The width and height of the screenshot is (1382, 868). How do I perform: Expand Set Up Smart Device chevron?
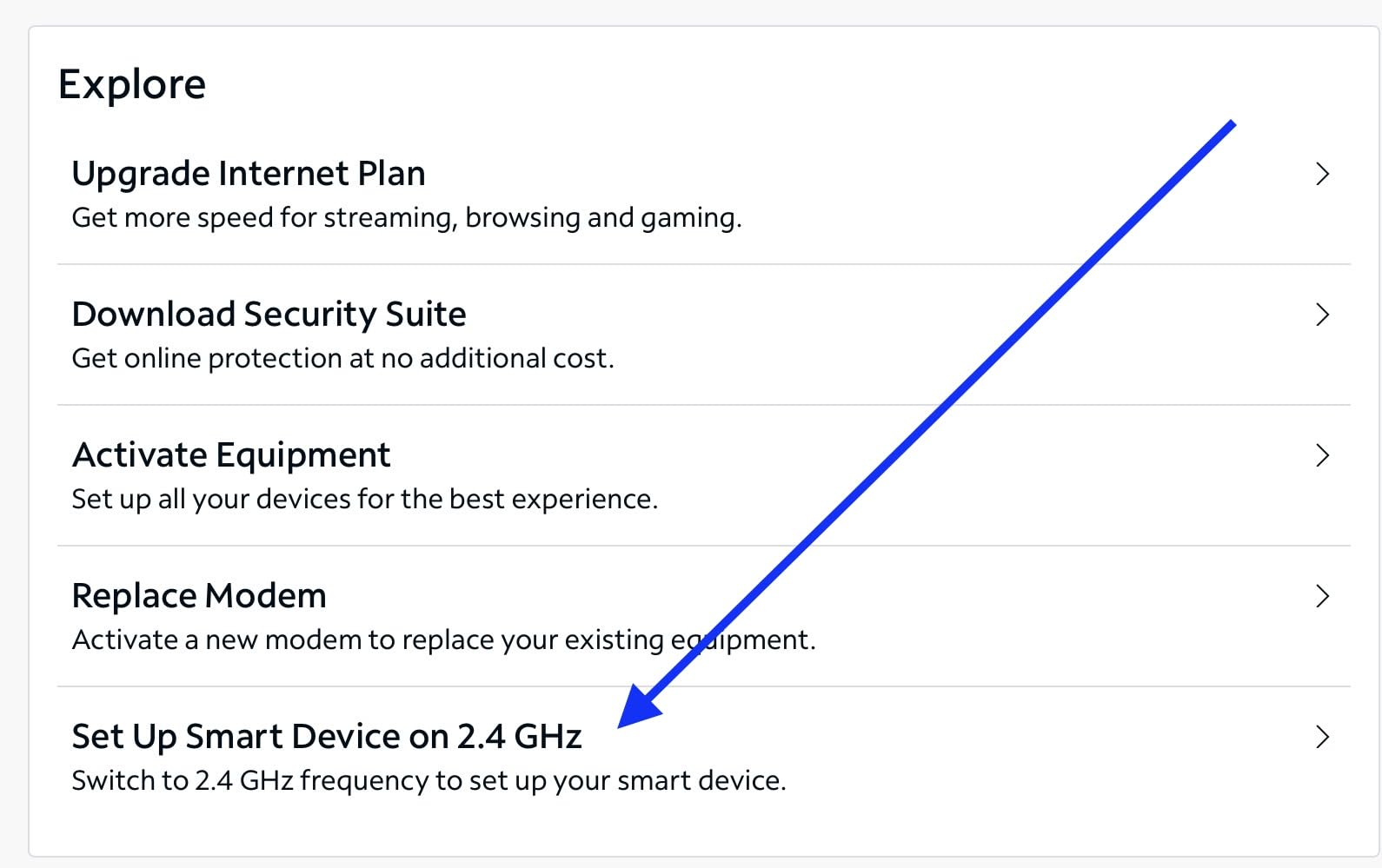pos(1322,737)
